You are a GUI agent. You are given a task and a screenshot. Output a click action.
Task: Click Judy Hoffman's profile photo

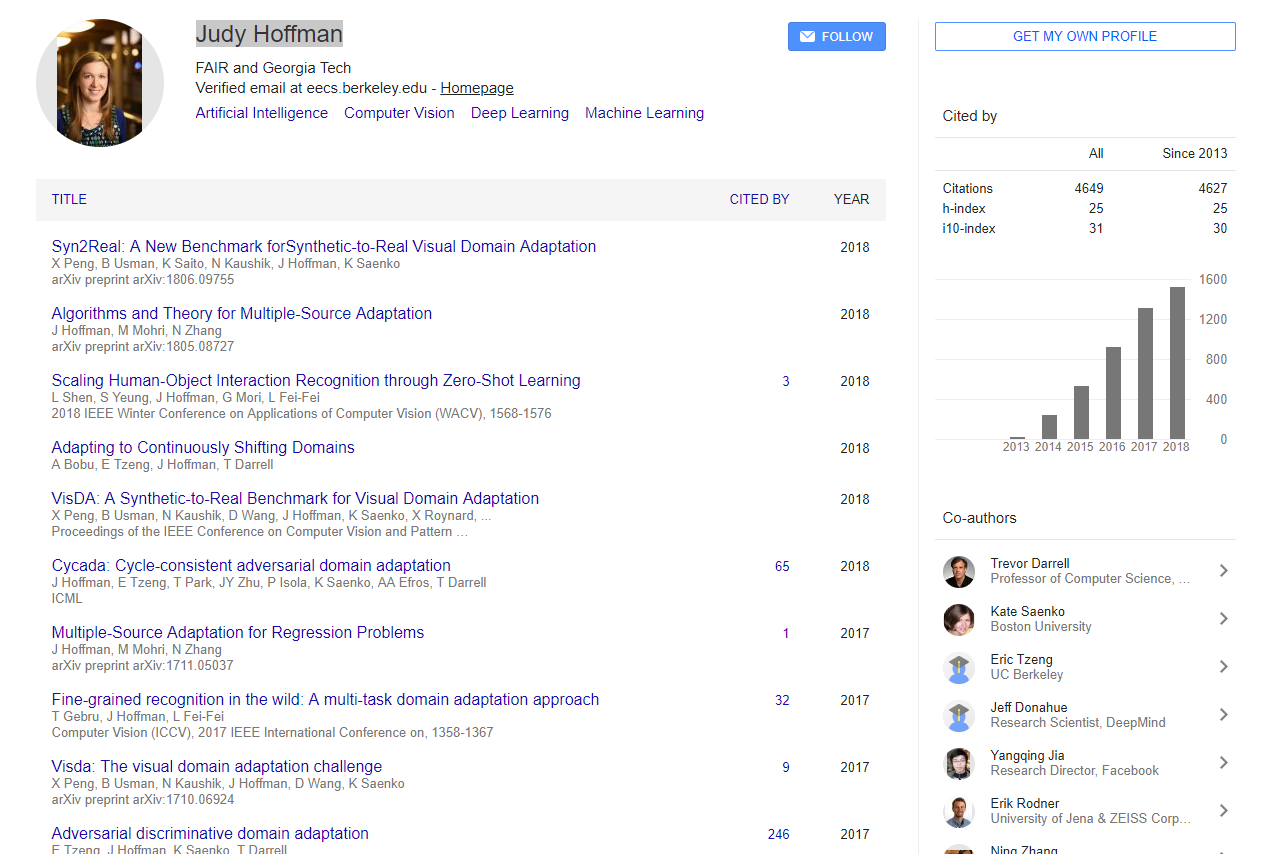[x=100, y=84]
